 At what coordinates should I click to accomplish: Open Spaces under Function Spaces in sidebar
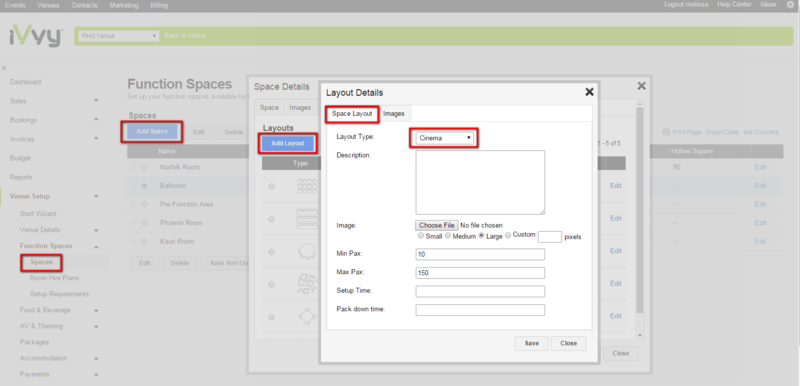(x=41, y=262)
